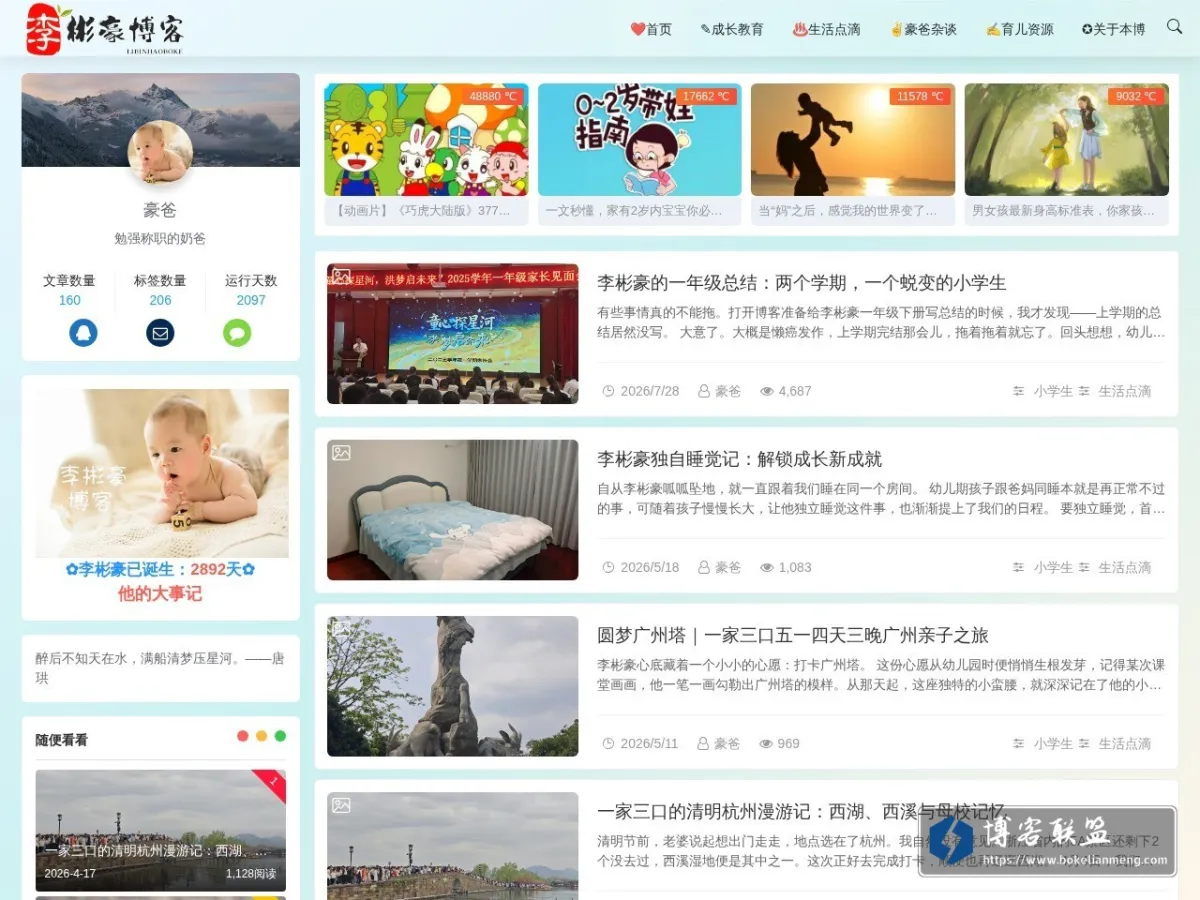
Task: Click author 豪爸 on the 2026/5/11 article
Action: [720, 743]
